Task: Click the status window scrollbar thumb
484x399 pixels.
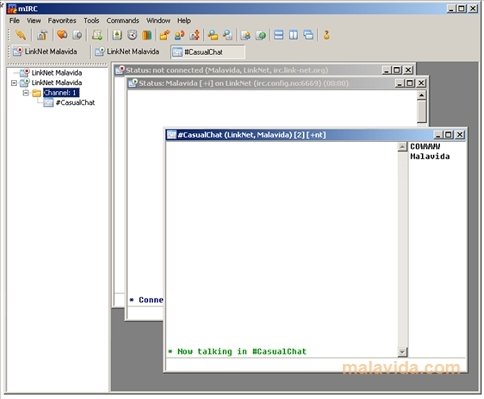Action: point(422,112)
